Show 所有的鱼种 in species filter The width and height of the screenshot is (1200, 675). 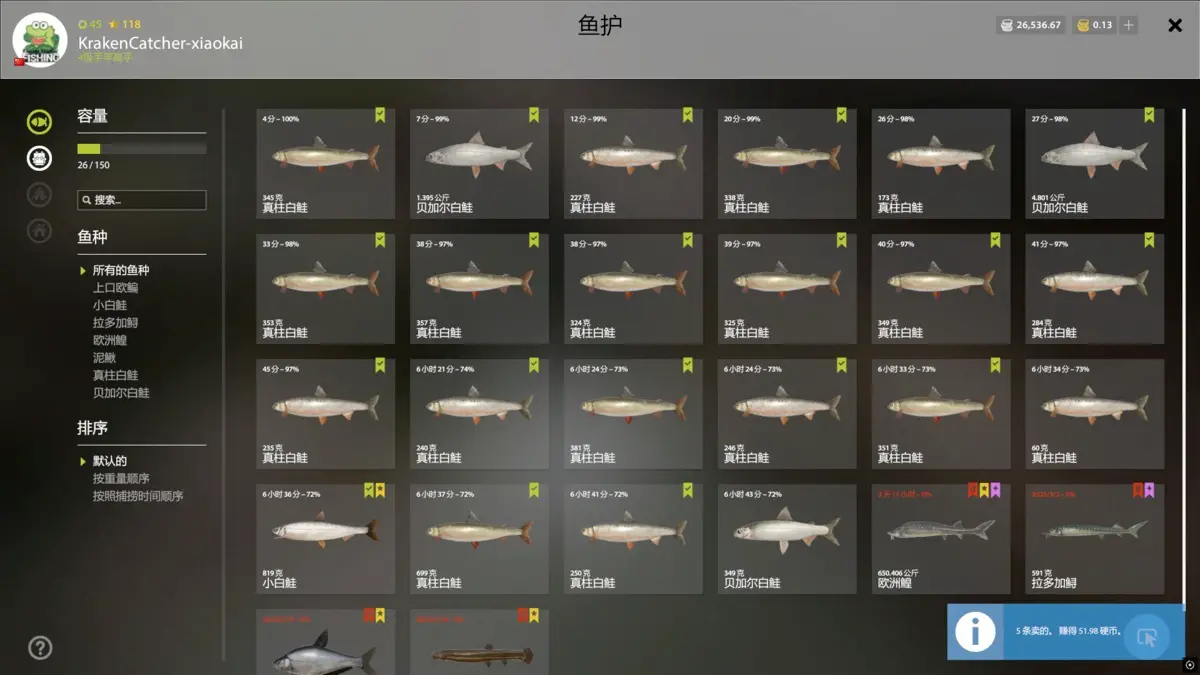point(121,270)
